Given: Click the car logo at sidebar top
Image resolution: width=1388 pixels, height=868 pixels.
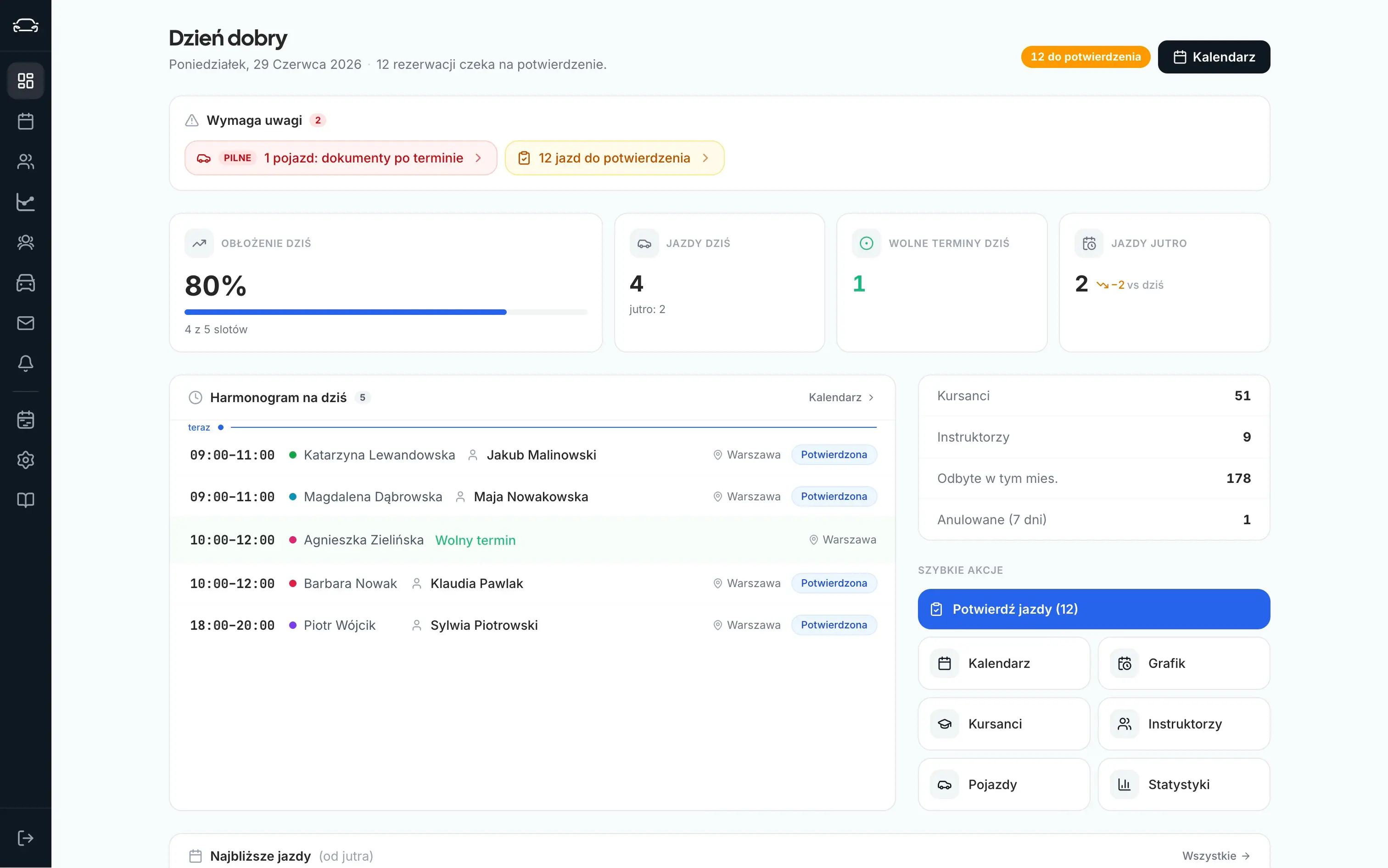Looking at the screenshot, I should click(25, 25).
